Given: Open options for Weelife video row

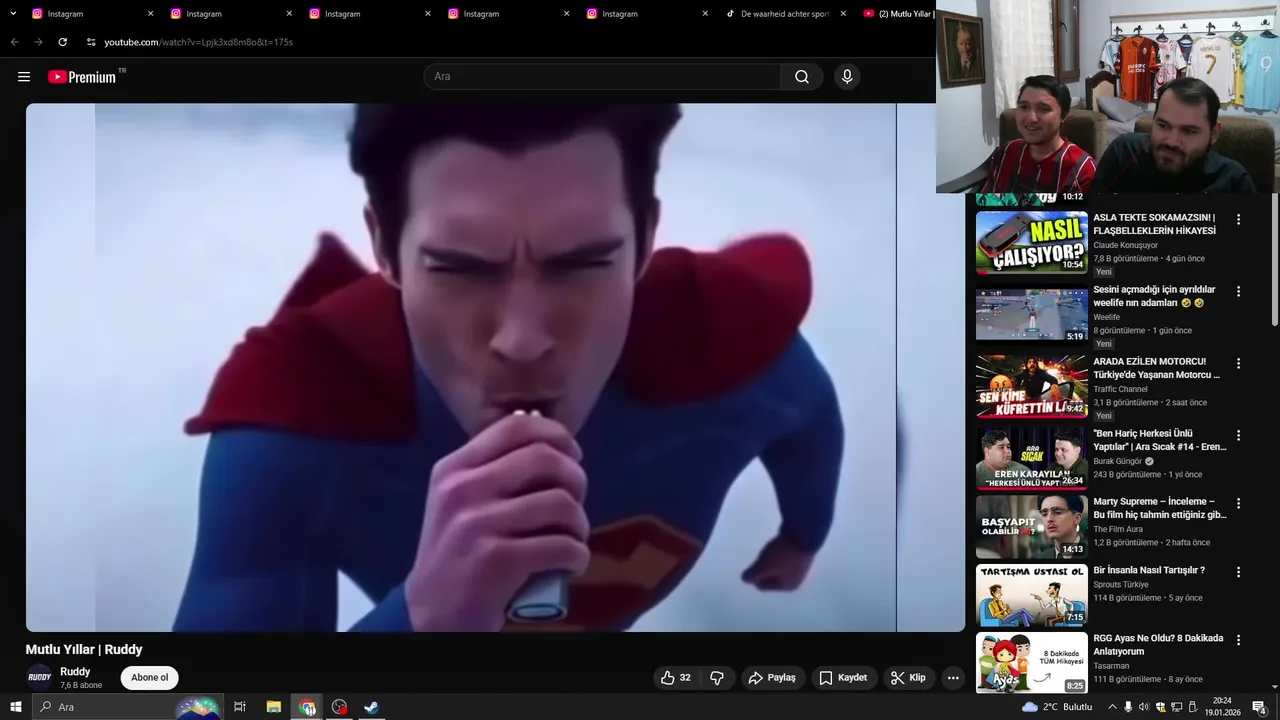Looking at the screenshot, I should click(x=1238, y=291).
